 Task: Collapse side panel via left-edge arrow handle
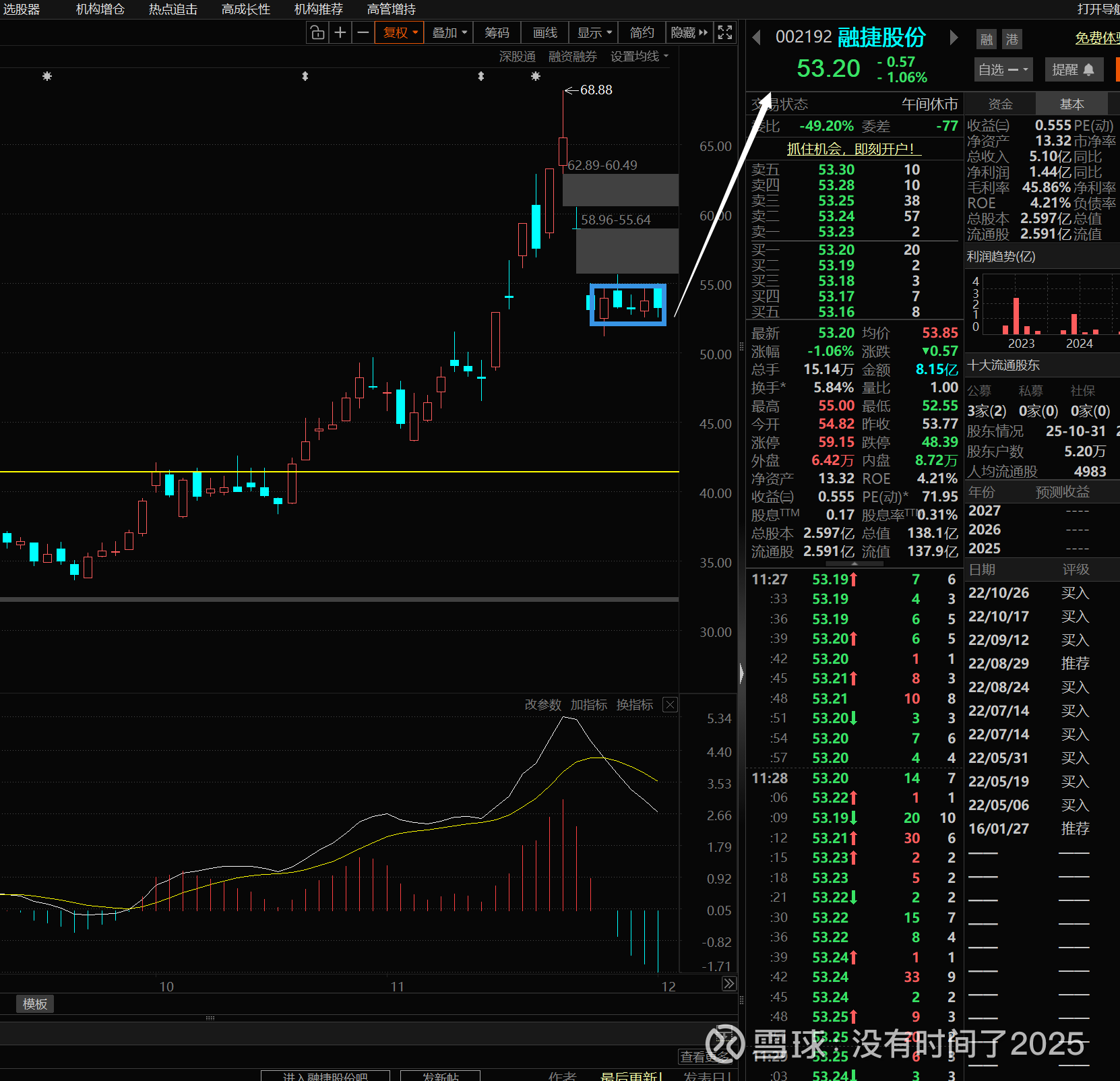[741, 673]
